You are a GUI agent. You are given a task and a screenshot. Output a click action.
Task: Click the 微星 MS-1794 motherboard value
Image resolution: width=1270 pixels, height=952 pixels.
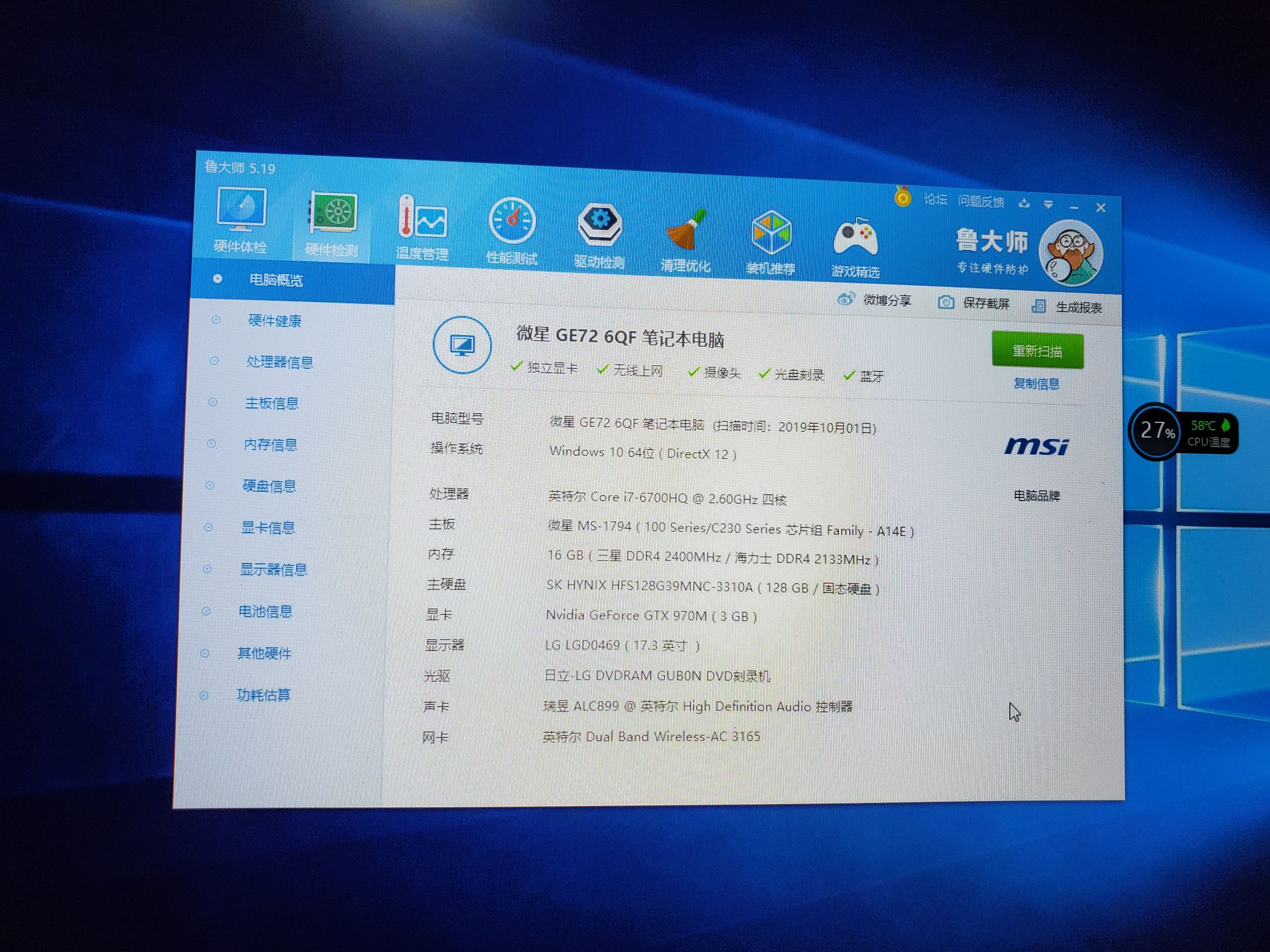[x=731, y=528]
